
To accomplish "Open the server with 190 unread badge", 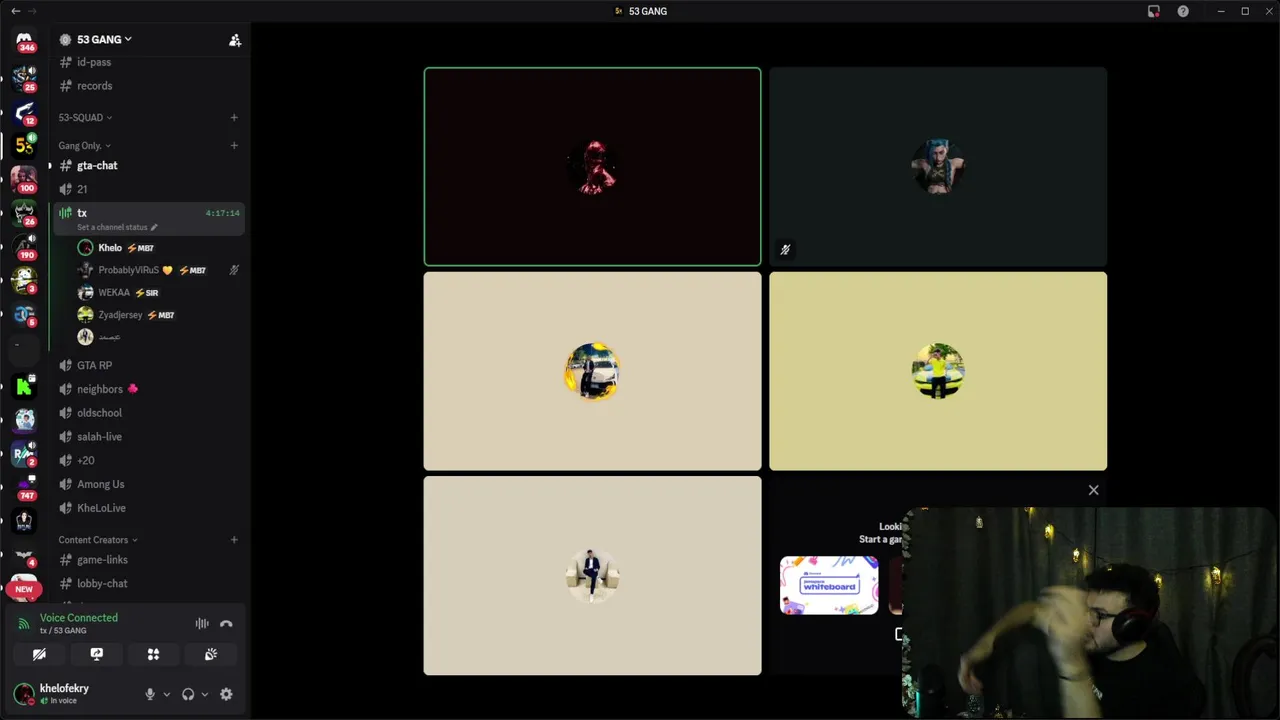I will click(x=24, y=247).
